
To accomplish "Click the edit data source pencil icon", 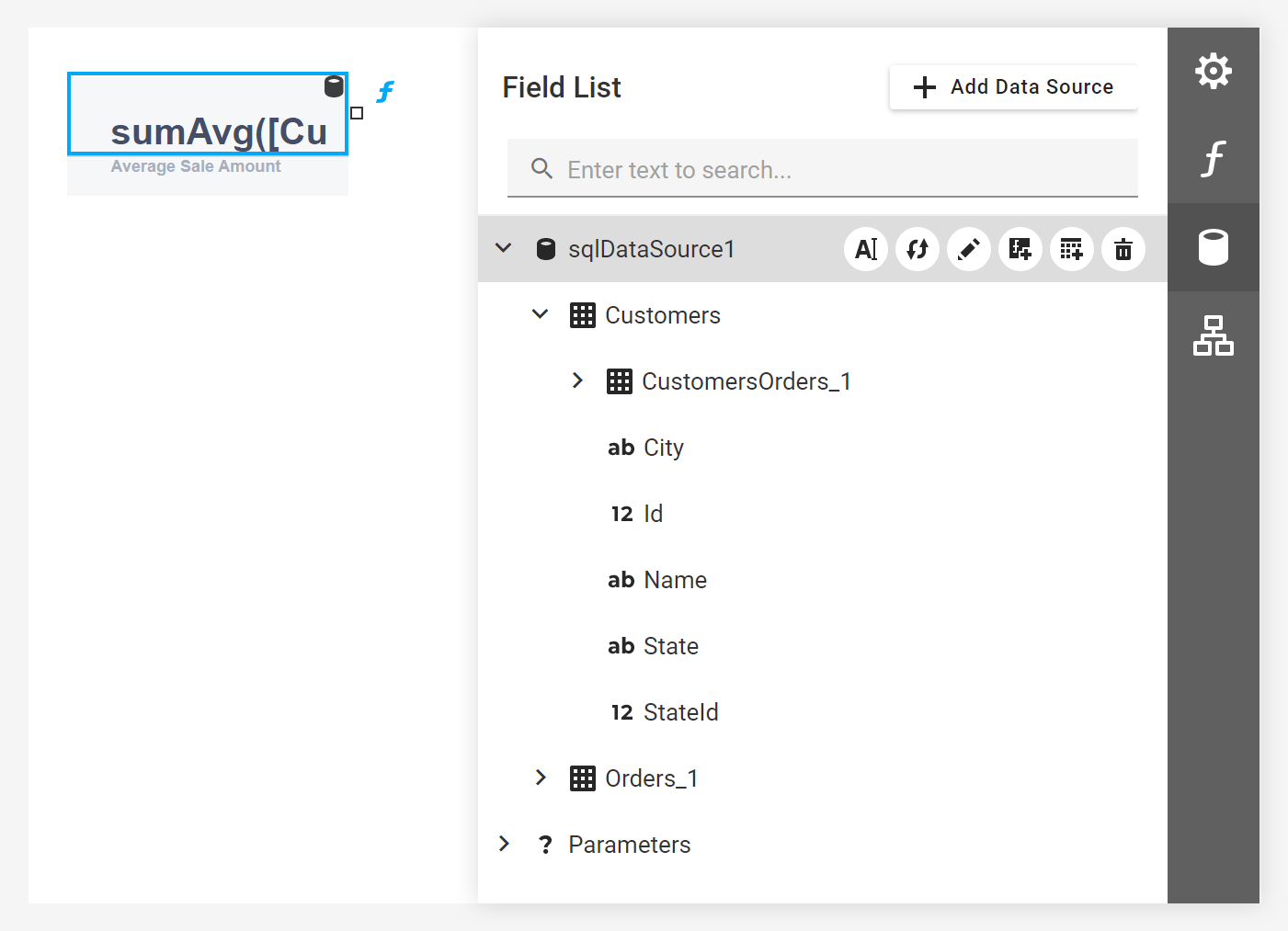I will point(969,249).
